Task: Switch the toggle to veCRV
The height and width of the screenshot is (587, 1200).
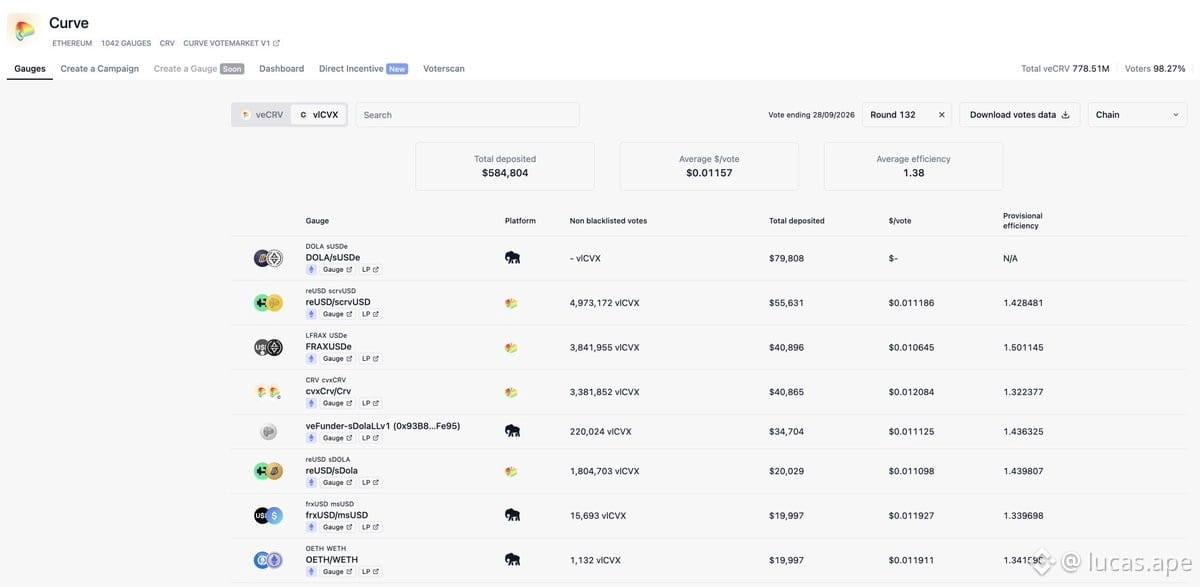Action: coord(262,115)
